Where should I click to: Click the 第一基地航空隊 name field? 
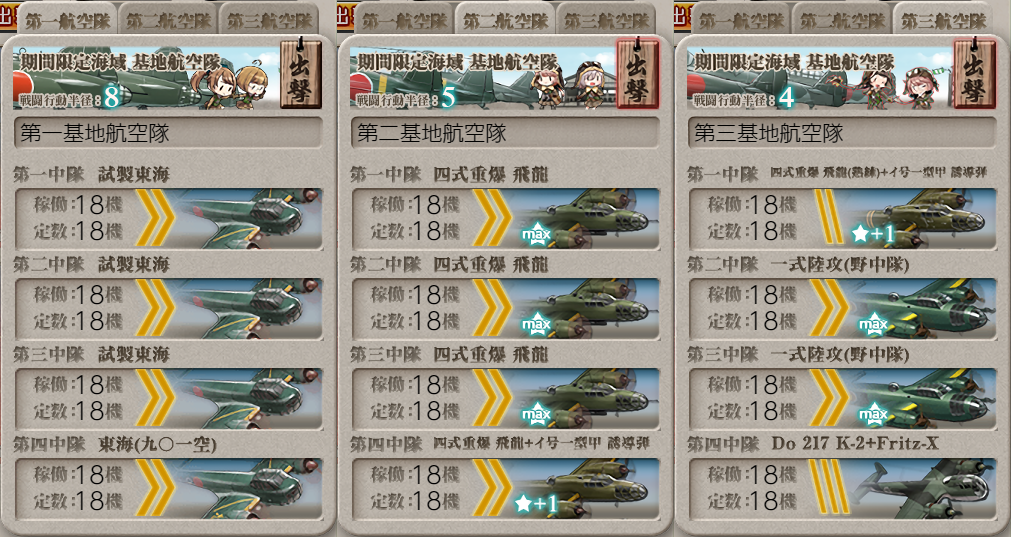pyautogui.click(x=168, y=133)
